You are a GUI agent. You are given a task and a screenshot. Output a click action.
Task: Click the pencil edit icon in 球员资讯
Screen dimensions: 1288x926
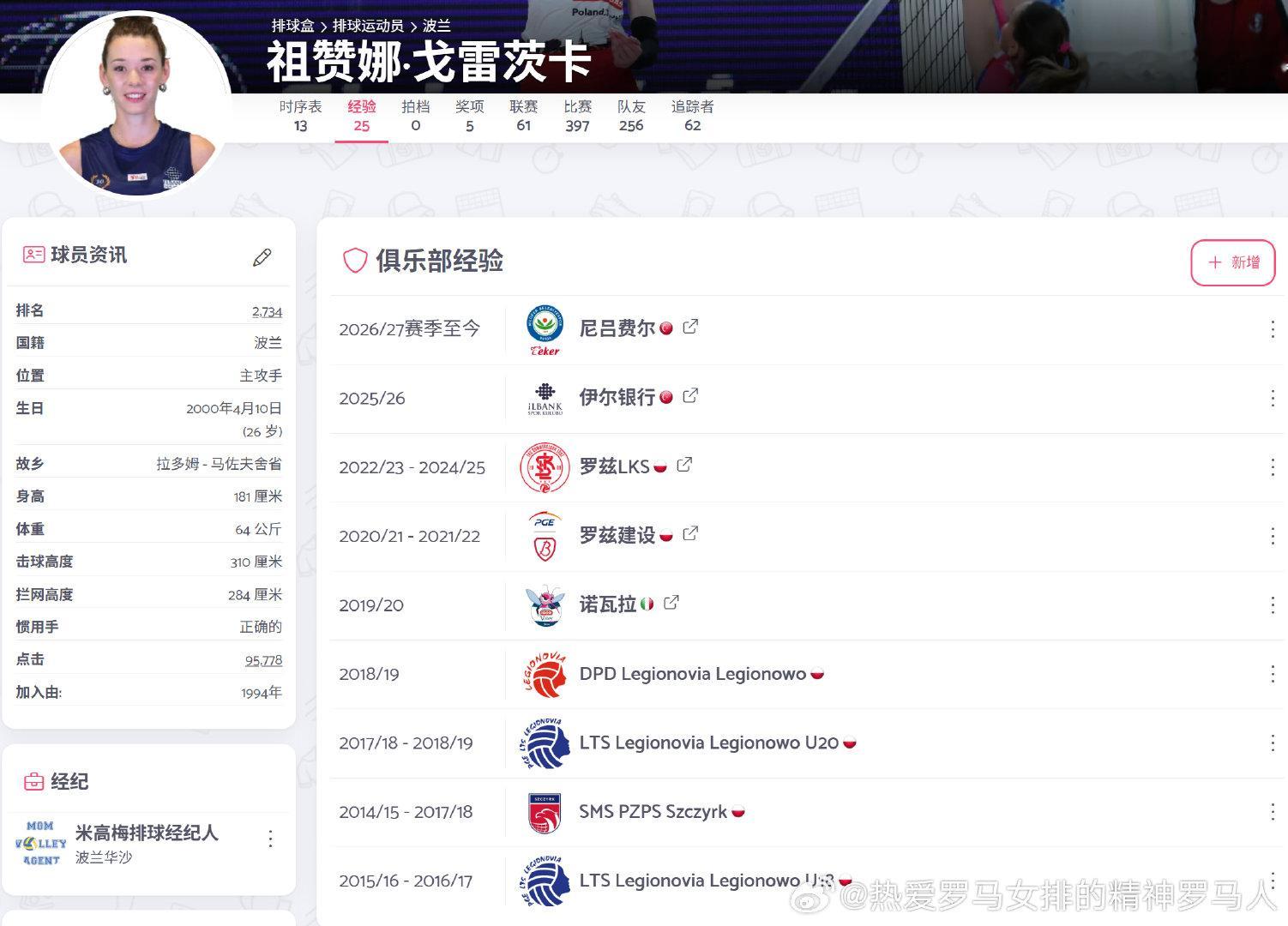click(x=262, y=257)
